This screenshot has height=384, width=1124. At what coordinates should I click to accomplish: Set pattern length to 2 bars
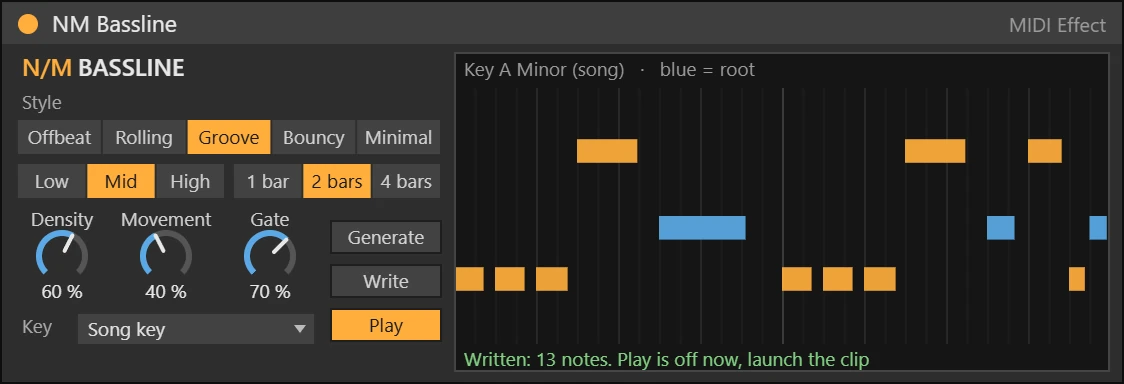(x=337, y=181)
